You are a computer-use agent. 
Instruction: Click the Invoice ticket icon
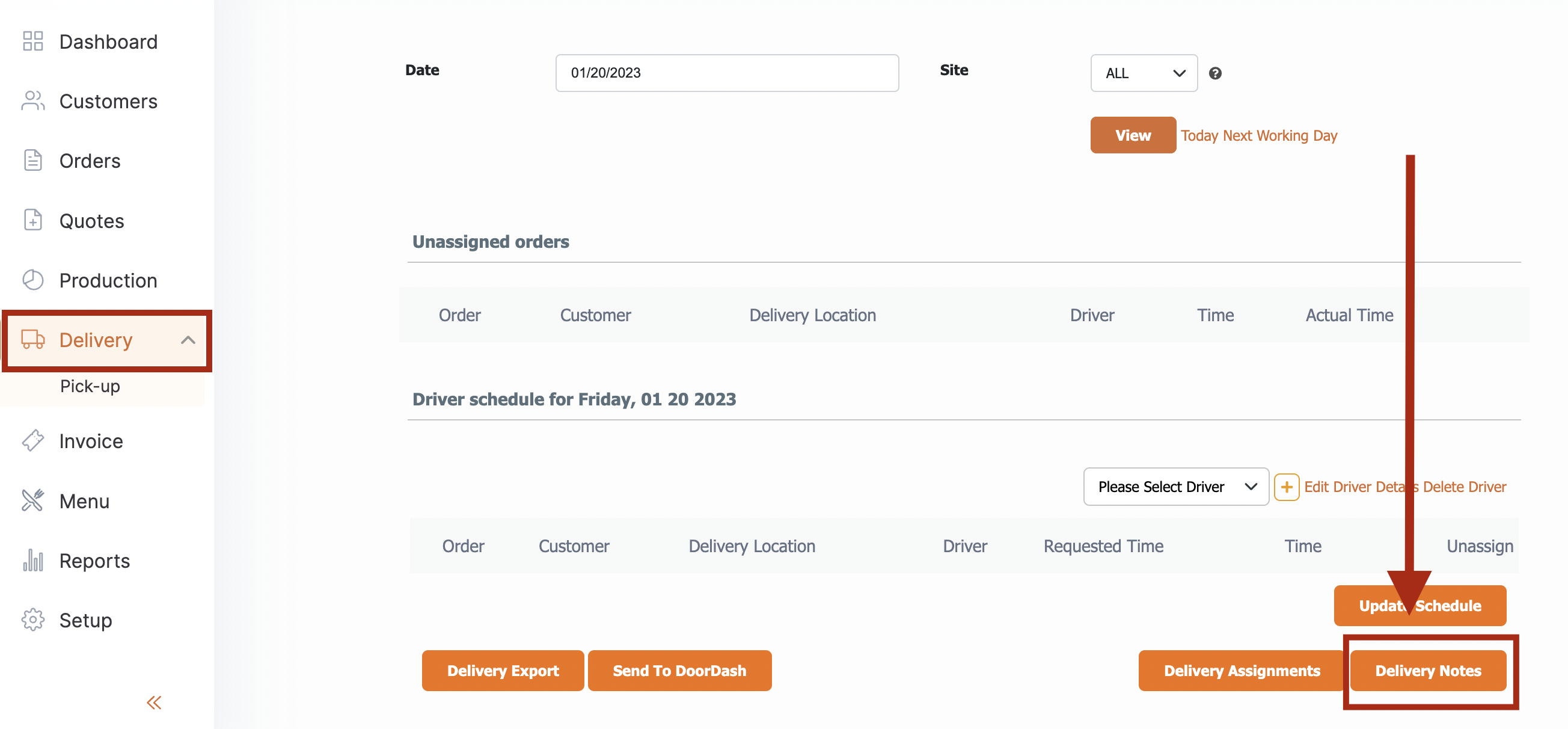click(x=33, y=440)
